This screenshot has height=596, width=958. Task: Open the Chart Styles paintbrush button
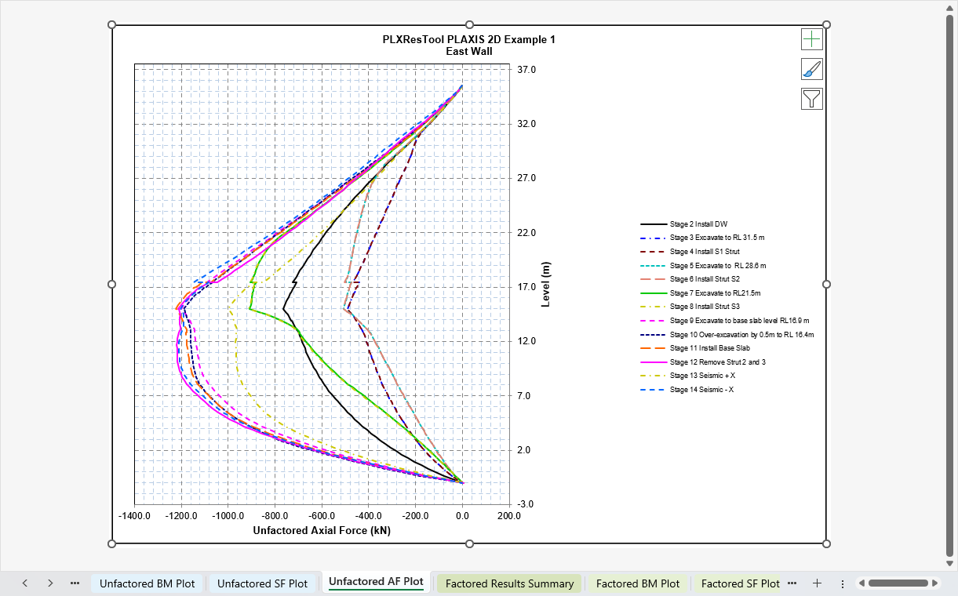811,69
